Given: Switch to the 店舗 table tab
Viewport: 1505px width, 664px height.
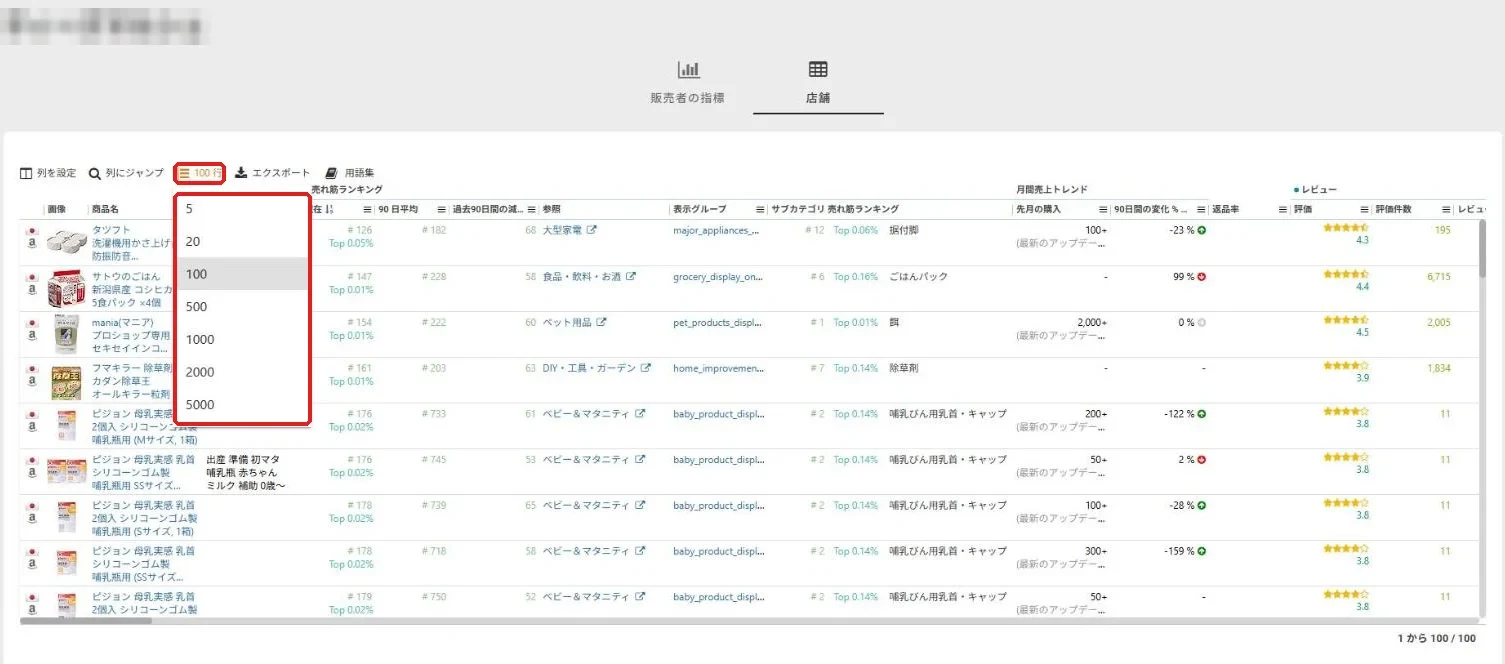Looking at the screenshot, I should coord(818,83).
